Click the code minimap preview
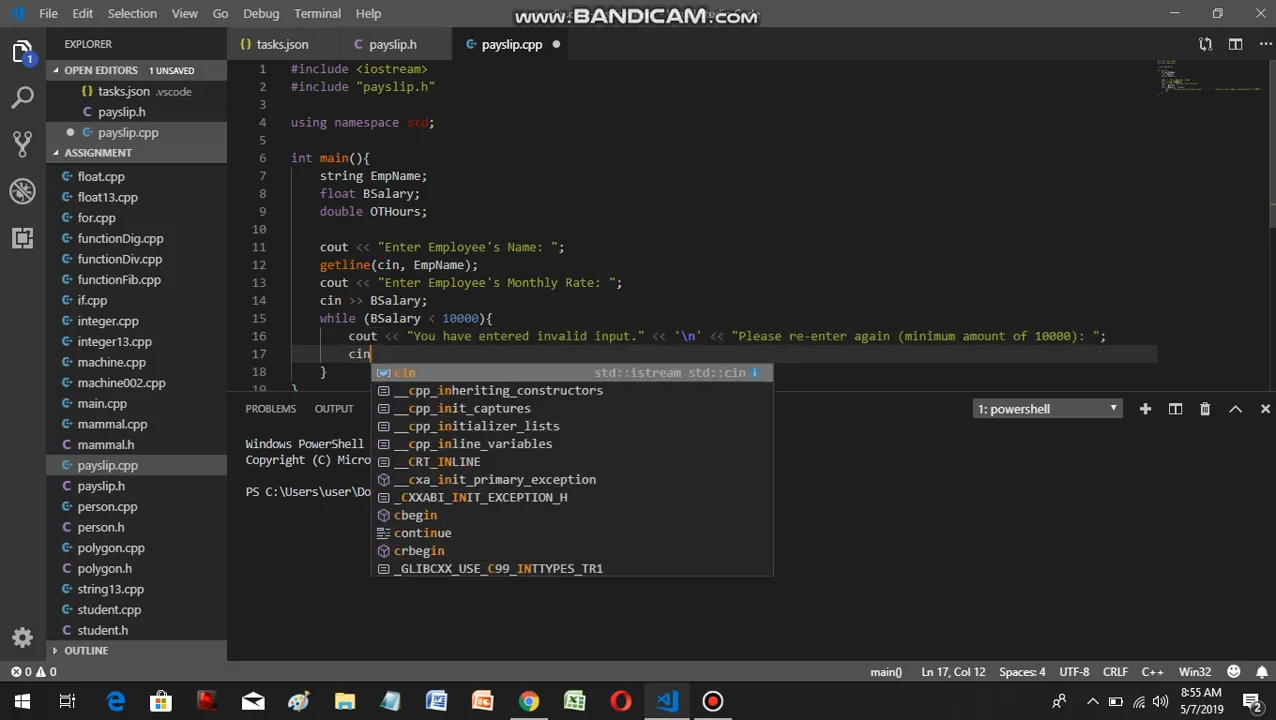 click(1210, 76)
